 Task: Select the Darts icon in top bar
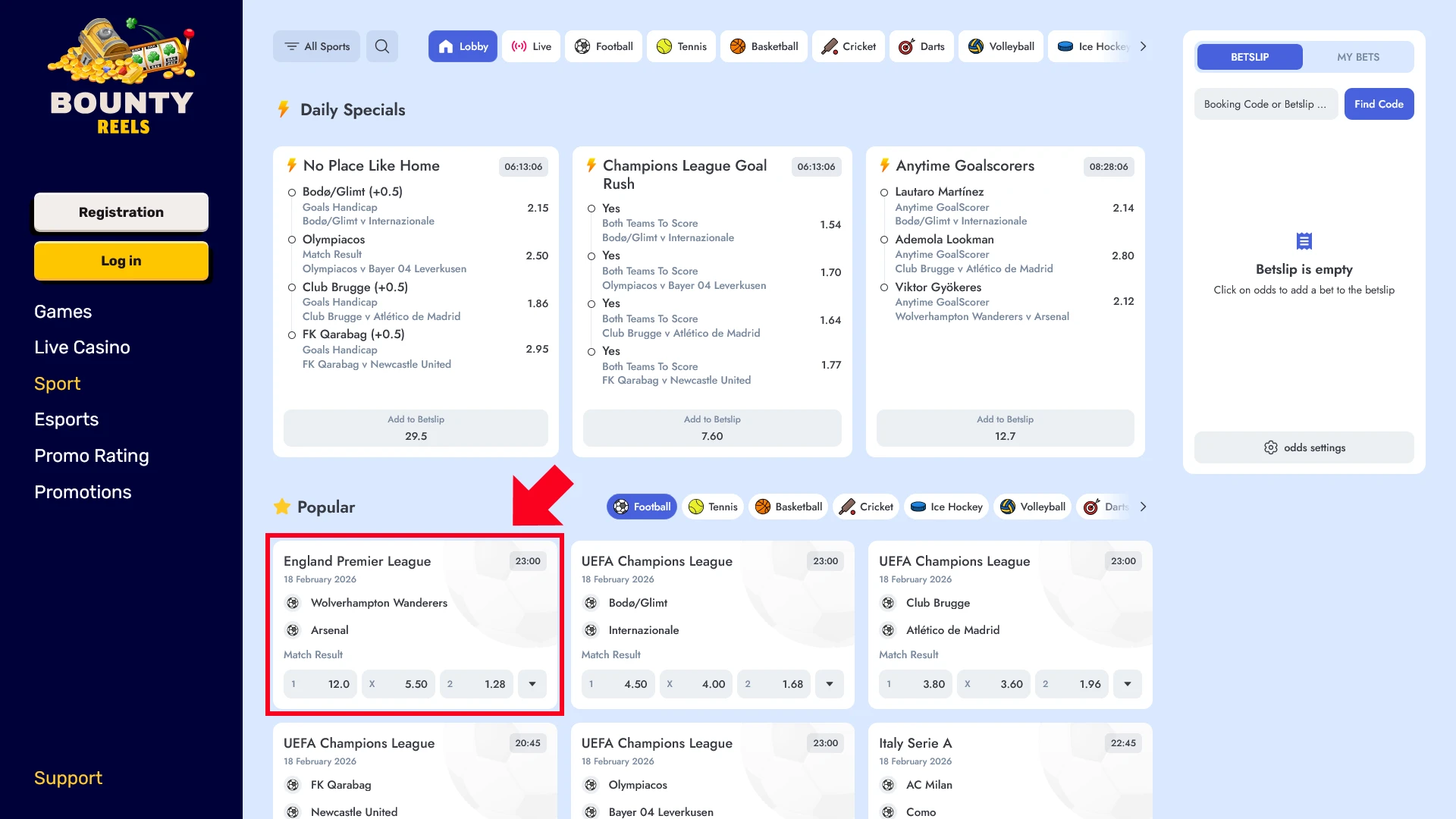(x=906, y=46)
